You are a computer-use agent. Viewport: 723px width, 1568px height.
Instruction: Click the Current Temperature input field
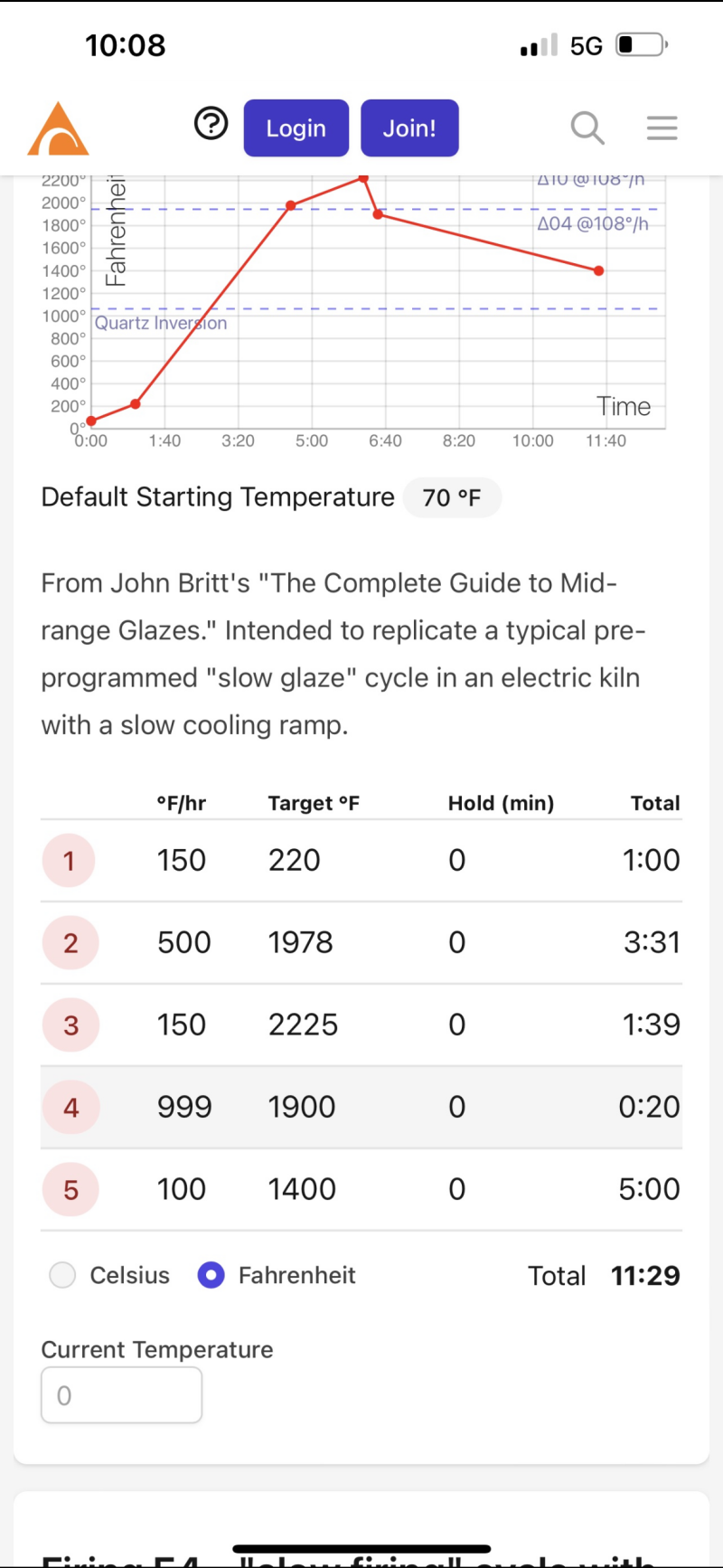[121, 1395]
